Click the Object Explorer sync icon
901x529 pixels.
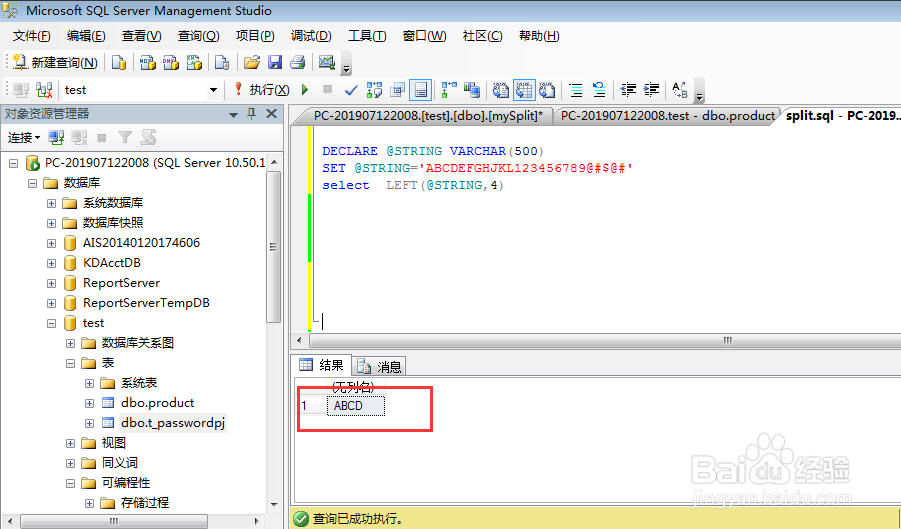tap(148, 138)
